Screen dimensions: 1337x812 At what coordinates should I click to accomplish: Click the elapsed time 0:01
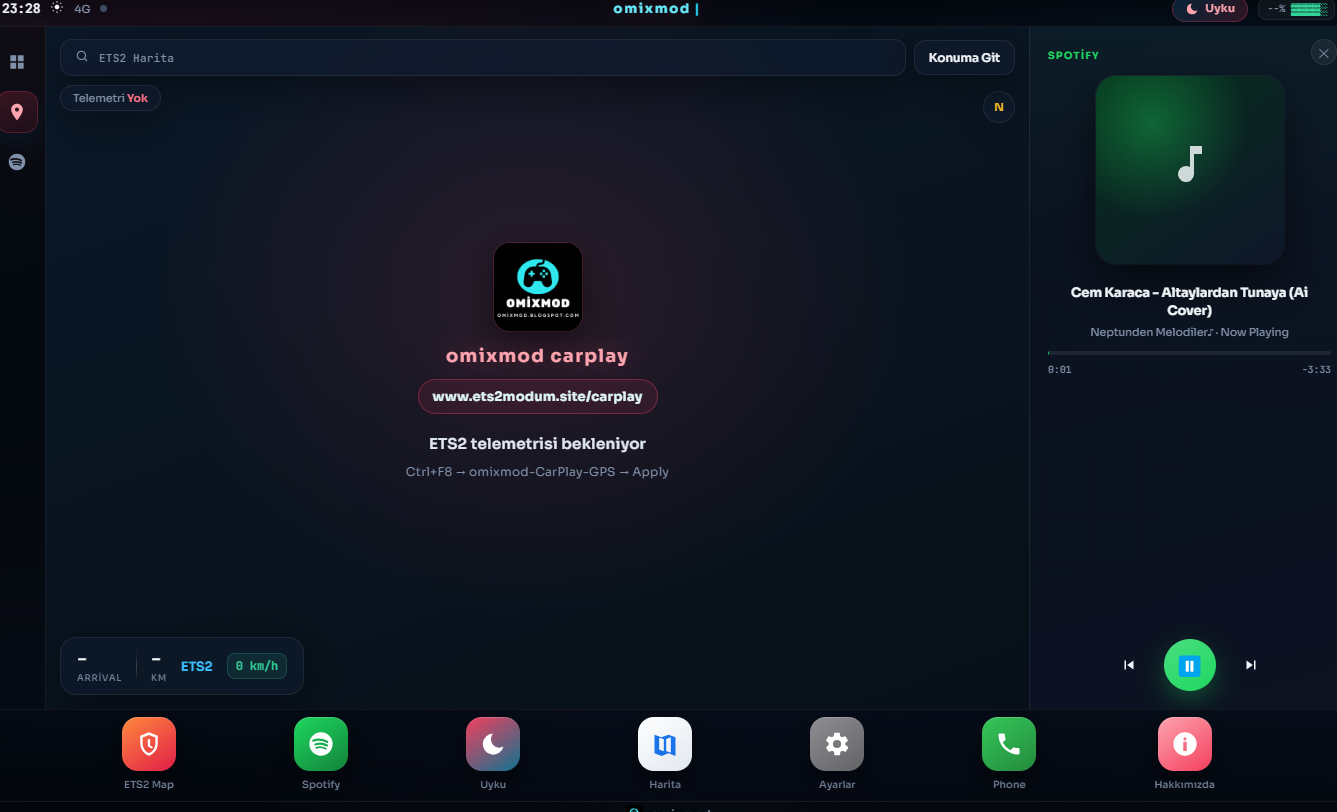(x=1060, y=370)
